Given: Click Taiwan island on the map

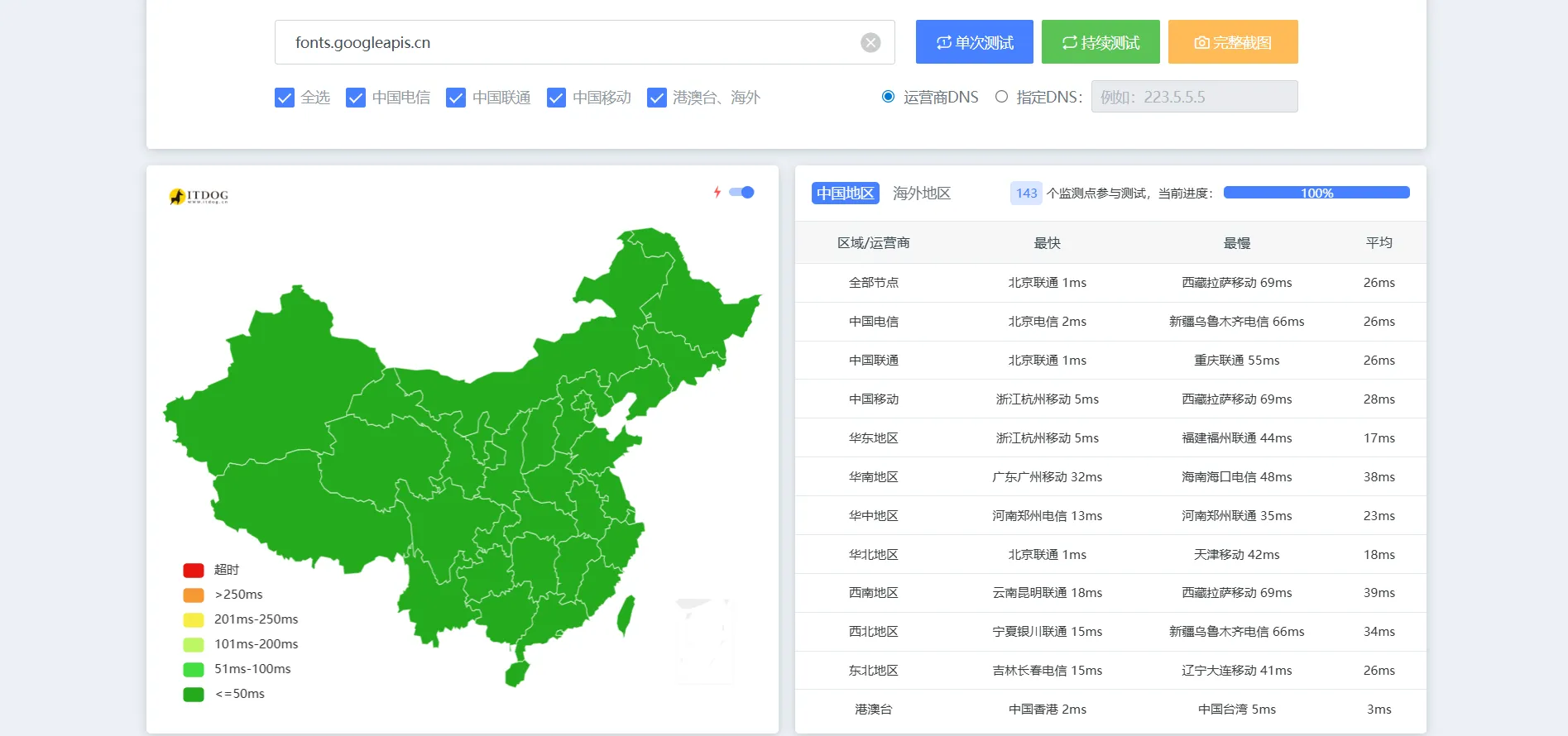Looking at the screenshot, I should [x=626, y=614].
